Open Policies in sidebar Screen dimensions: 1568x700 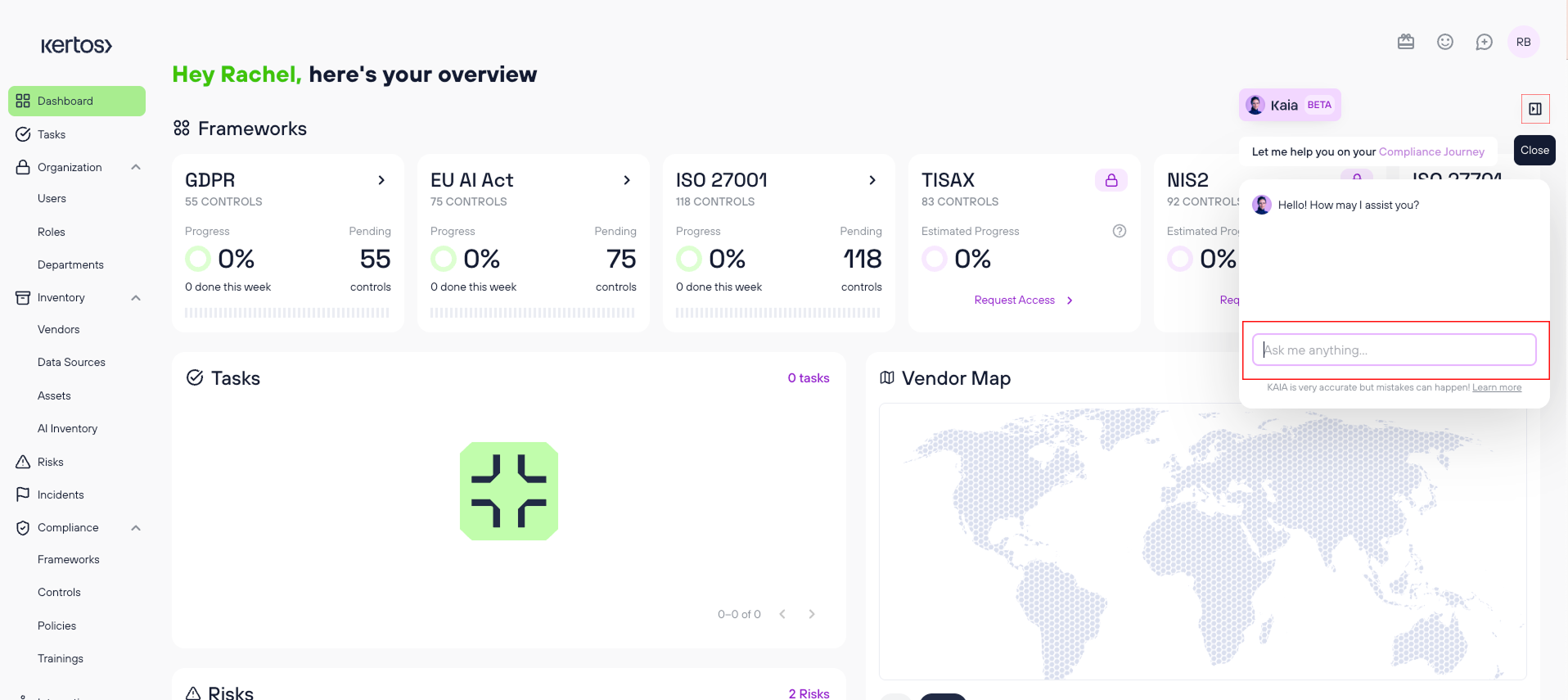coord(56,625)
